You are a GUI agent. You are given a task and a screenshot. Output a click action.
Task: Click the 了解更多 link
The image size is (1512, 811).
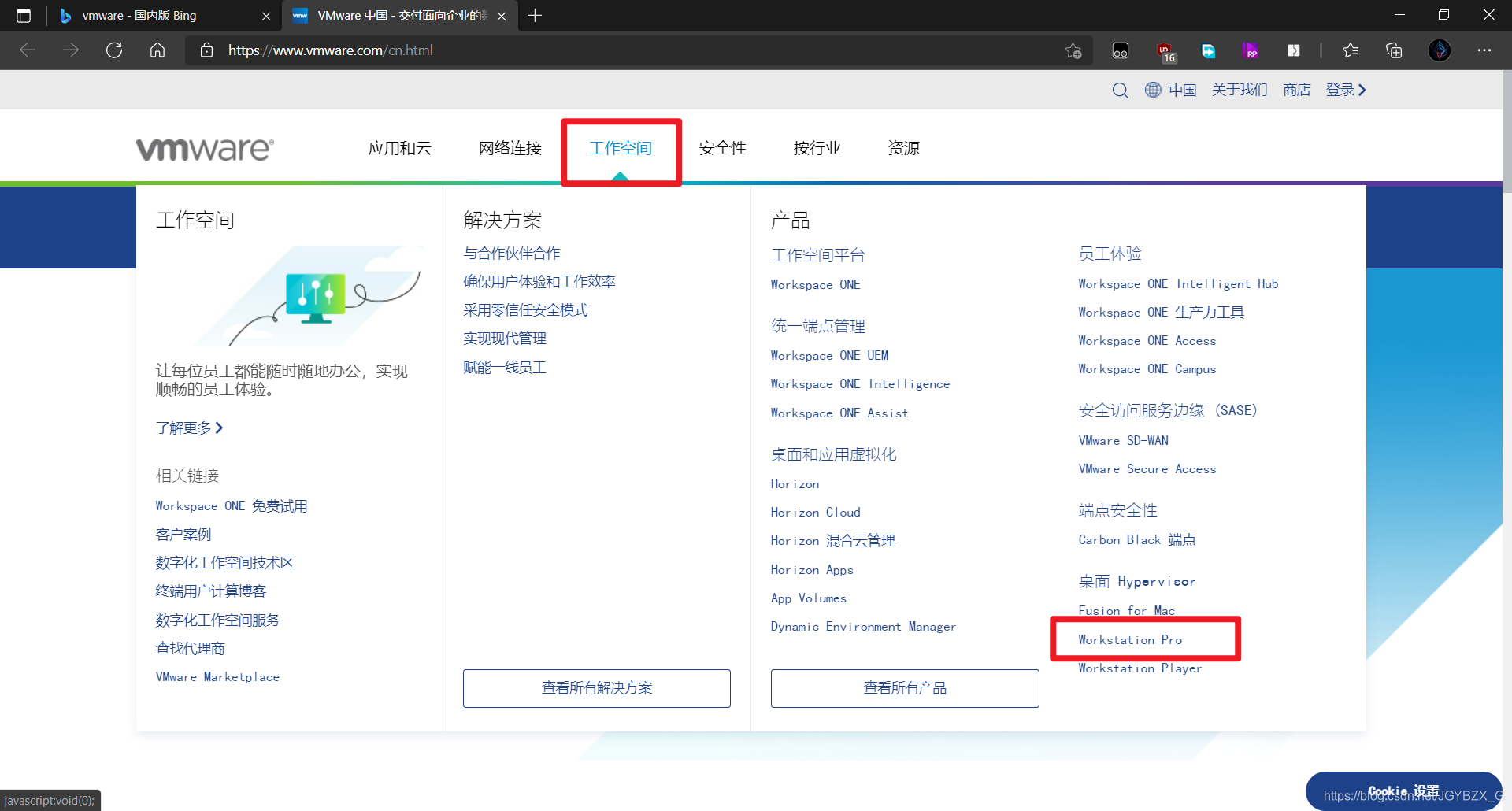[190, 428]
